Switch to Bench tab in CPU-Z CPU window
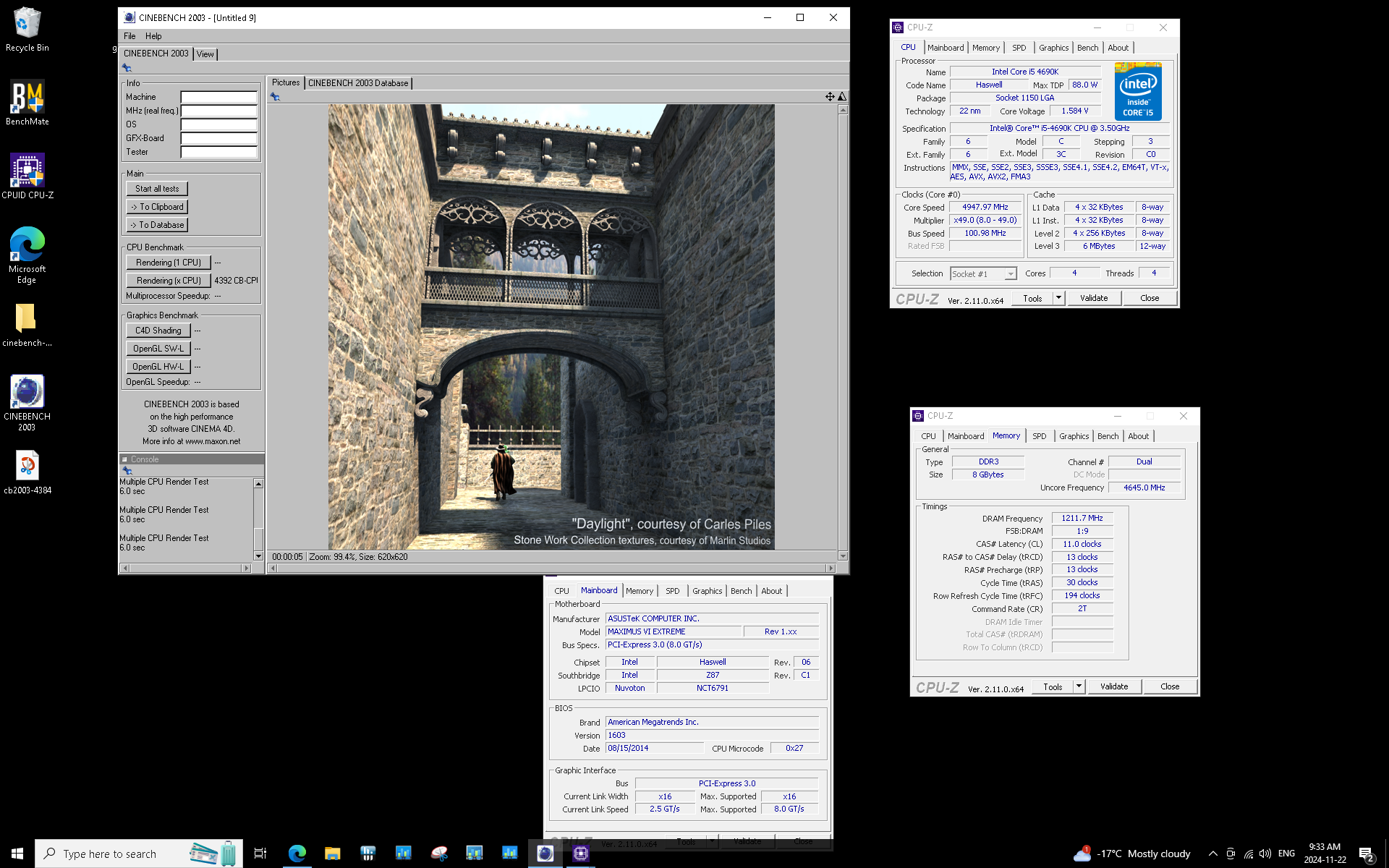This screenshot has height=868, width=1389. [x=1087, y=48]
